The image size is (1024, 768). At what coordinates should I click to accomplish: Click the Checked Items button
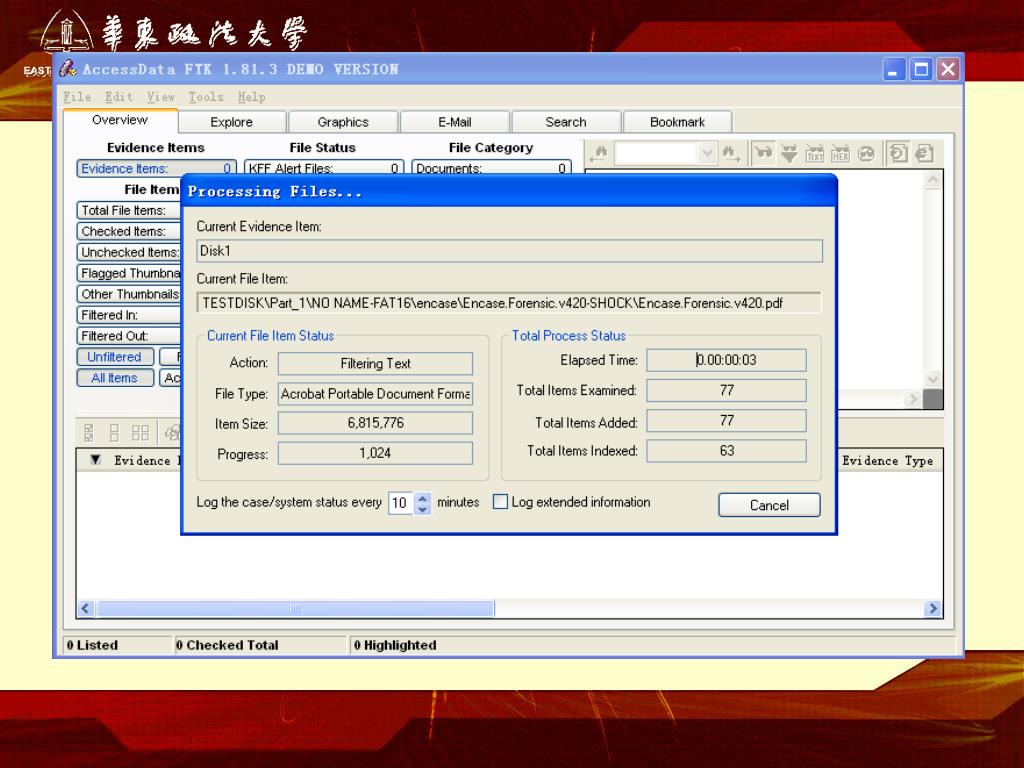pyautogui.click(x=129, y=231)
